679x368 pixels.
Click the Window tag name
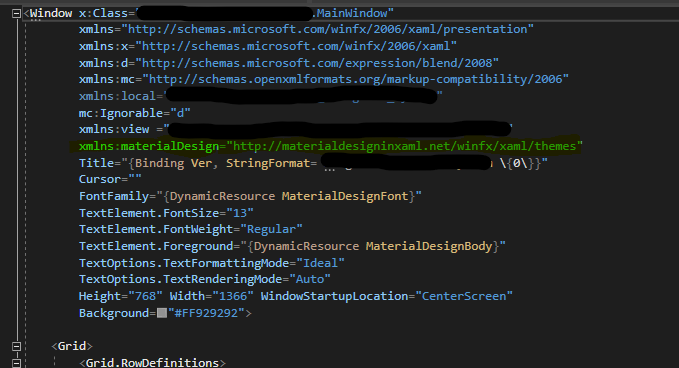[51, 13]
